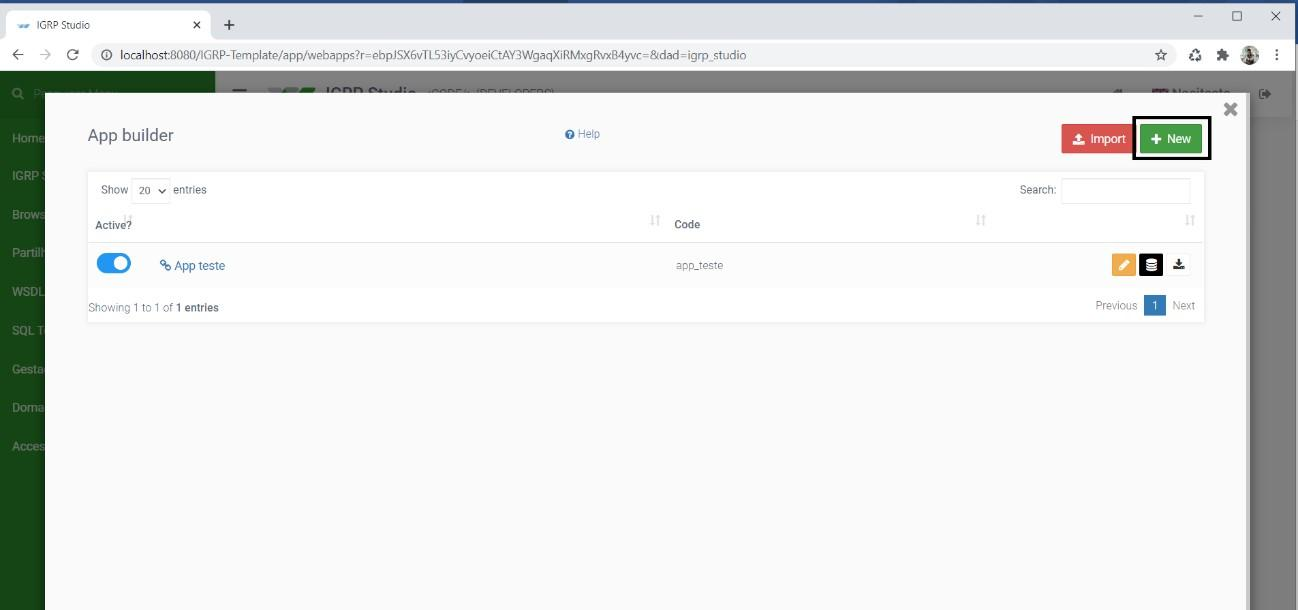Open the App teste link

pyautogui.click(x=192, y=265)
